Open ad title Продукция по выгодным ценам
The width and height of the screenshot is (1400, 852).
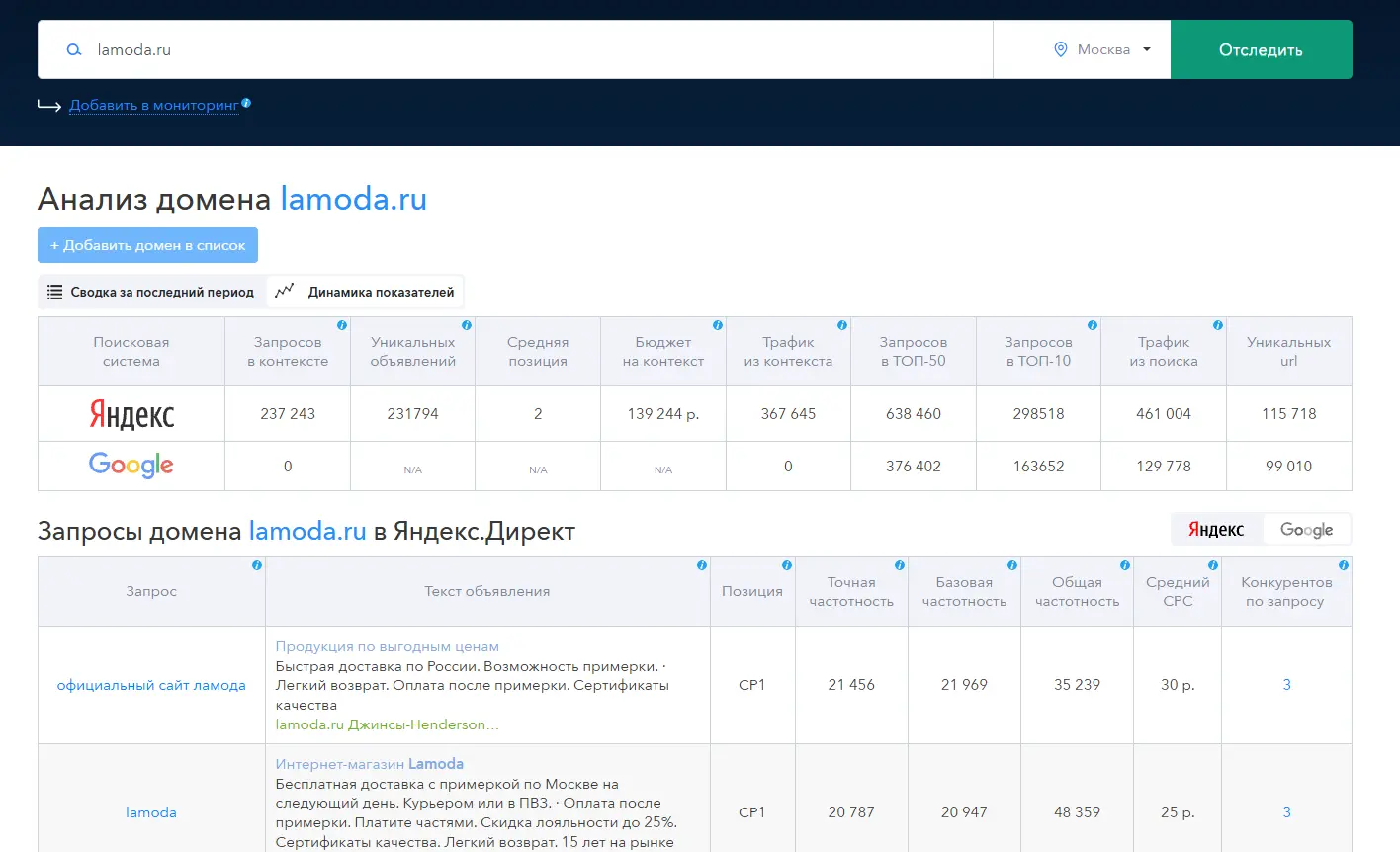(388, 646)
